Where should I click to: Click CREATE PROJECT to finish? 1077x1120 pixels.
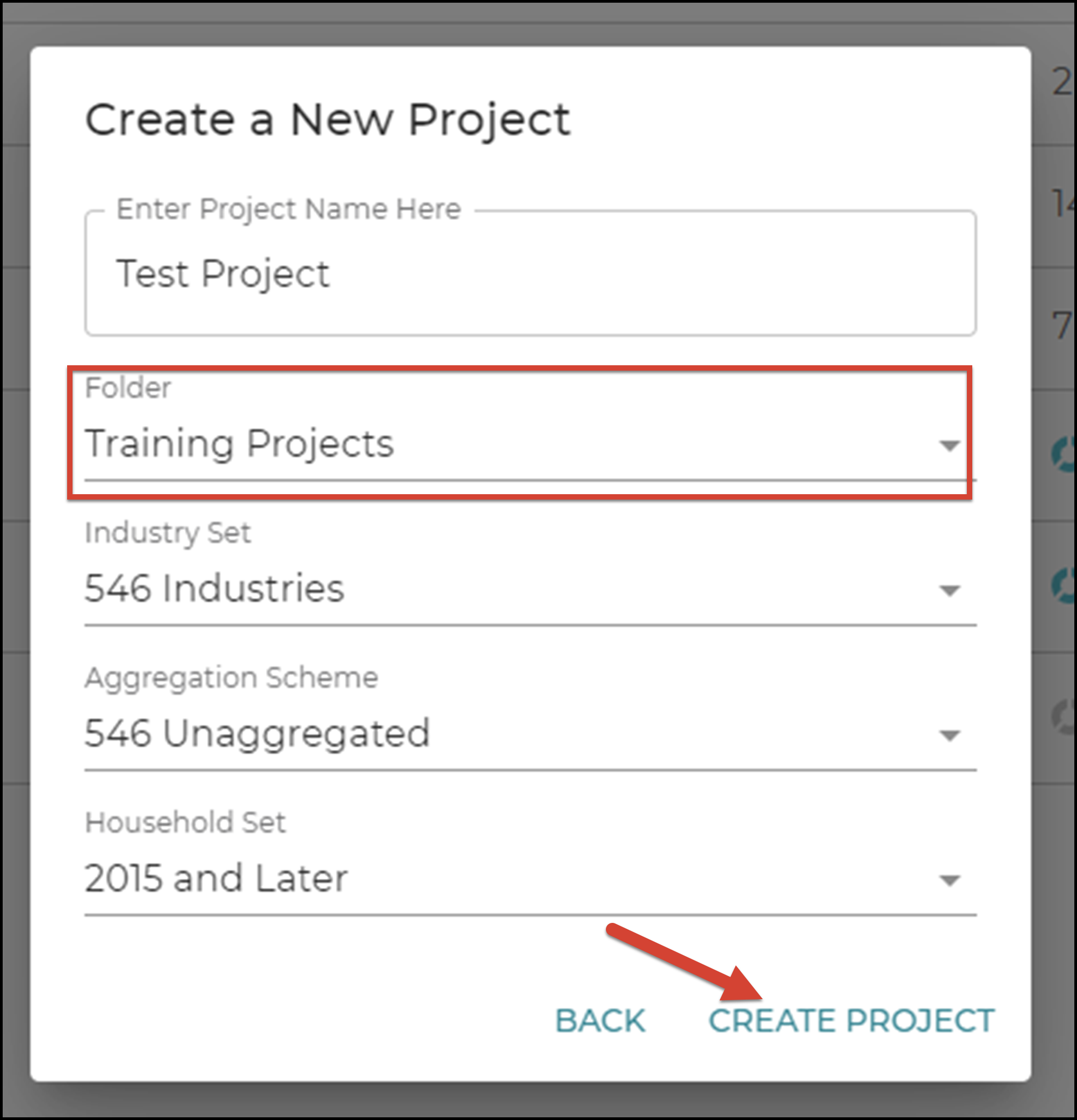[x=851, y=1021]
